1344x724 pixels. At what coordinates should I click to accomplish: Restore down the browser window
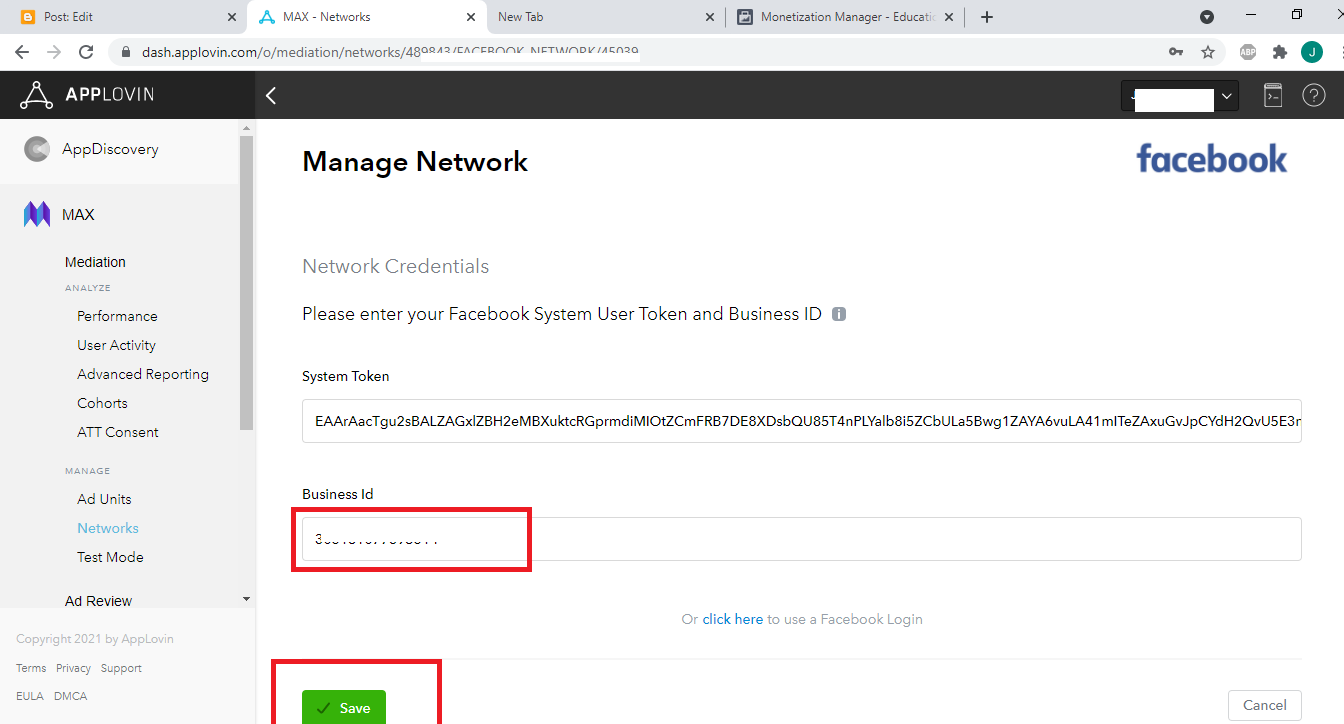tap(1297, 15)
